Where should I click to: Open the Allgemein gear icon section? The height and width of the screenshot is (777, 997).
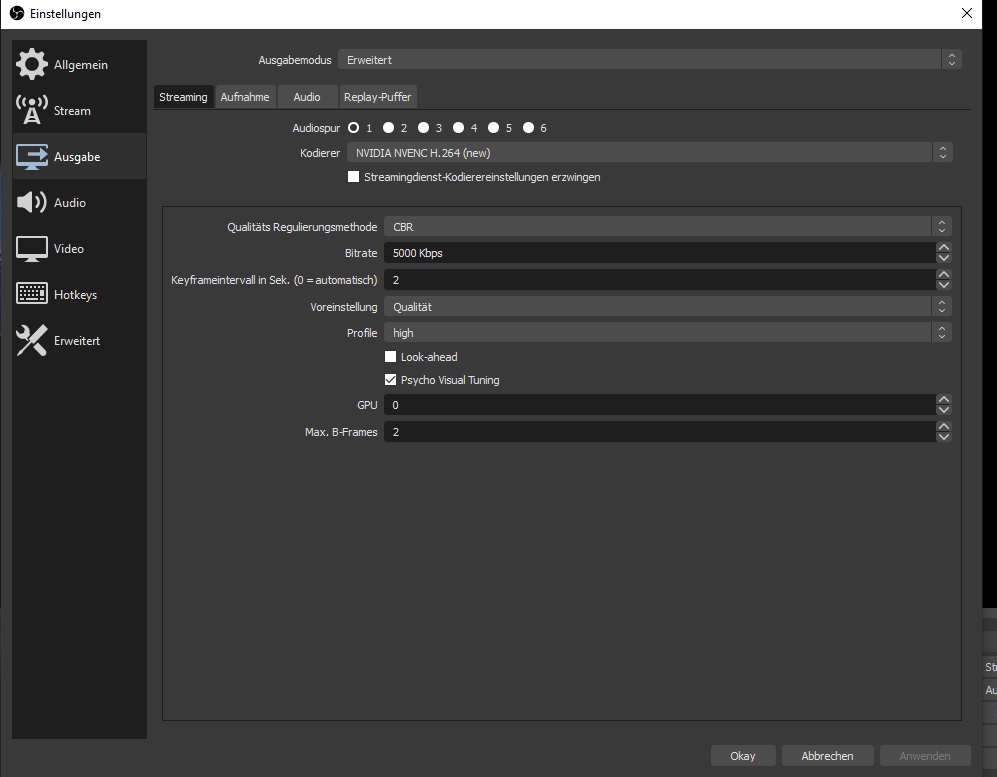(32, 65)
